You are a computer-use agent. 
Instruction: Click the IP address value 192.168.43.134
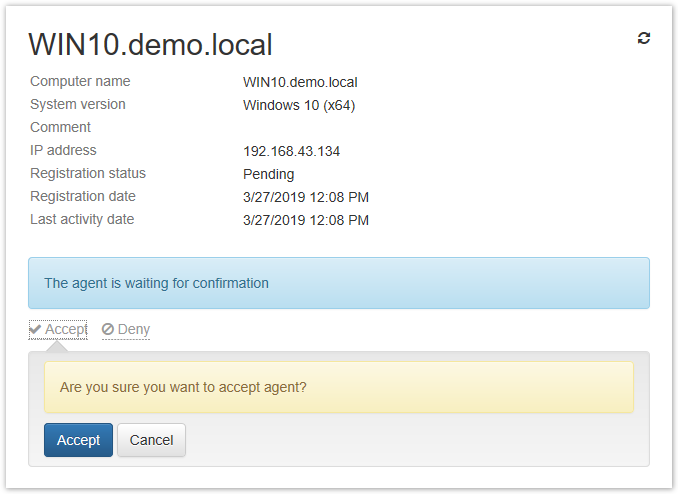(291, 151)
